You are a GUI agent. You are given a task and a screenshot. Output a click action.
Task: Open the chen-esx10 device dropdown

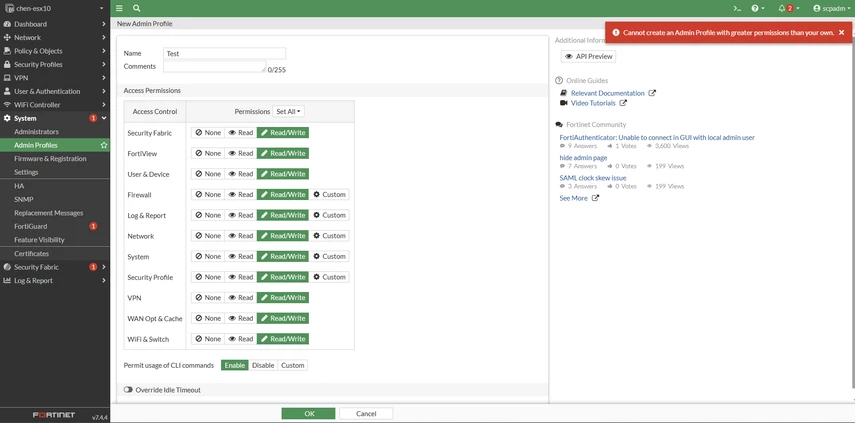tap(55, 8)
